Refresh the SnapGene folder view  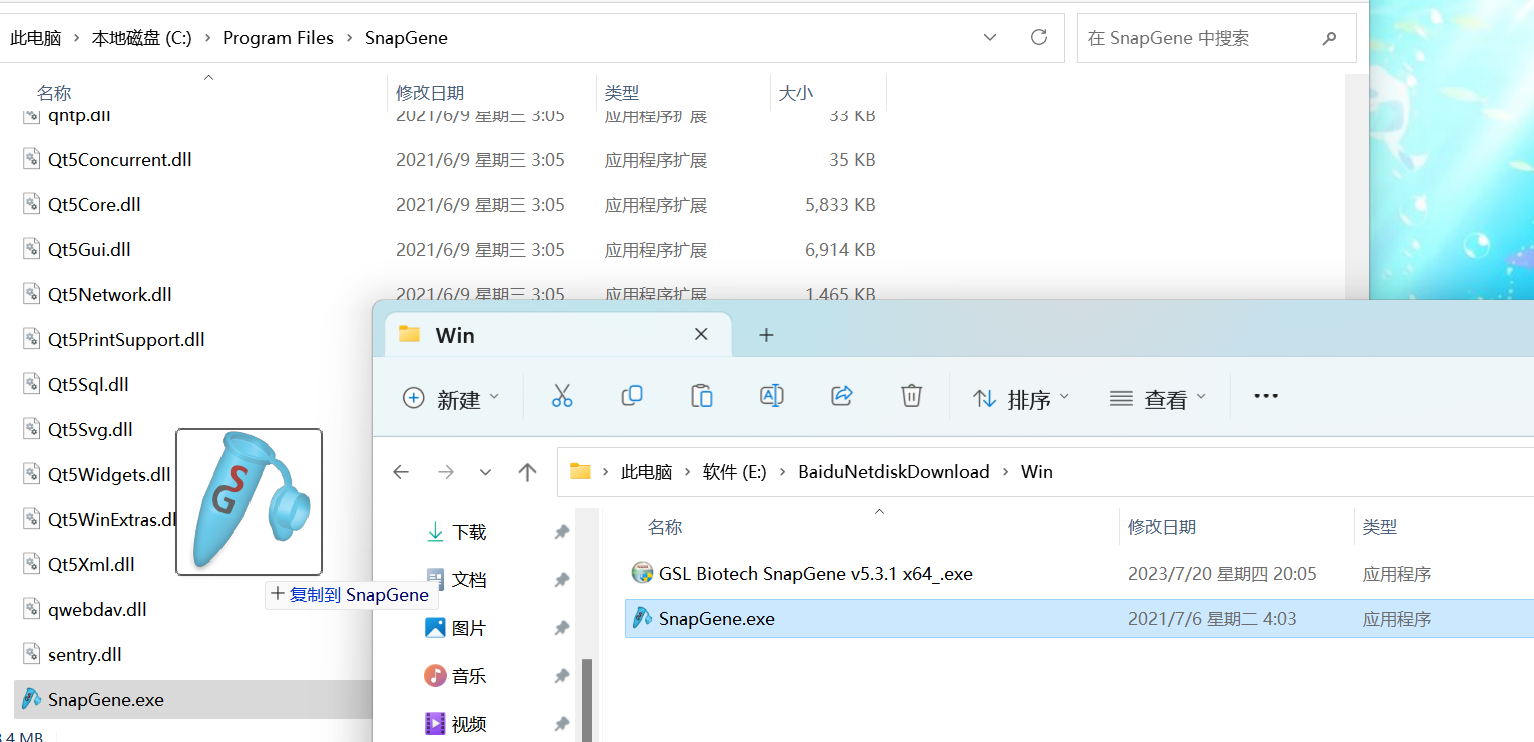[1039, 38]
